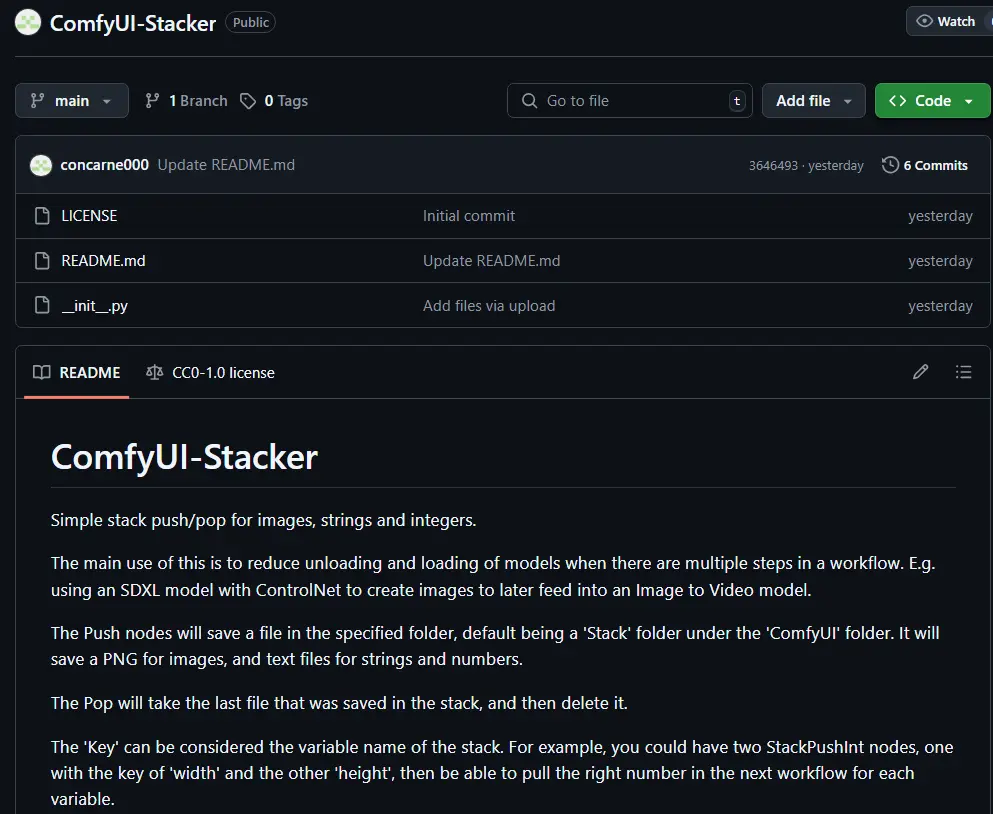The image size is (993, 814).
Task: Open the green Code dropdown
Action: pyautogui.click(x=931, y=100)
